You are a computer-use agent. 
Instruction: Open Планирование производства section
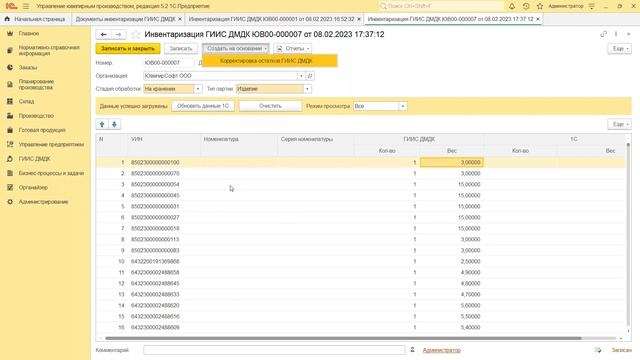(36, 84)
